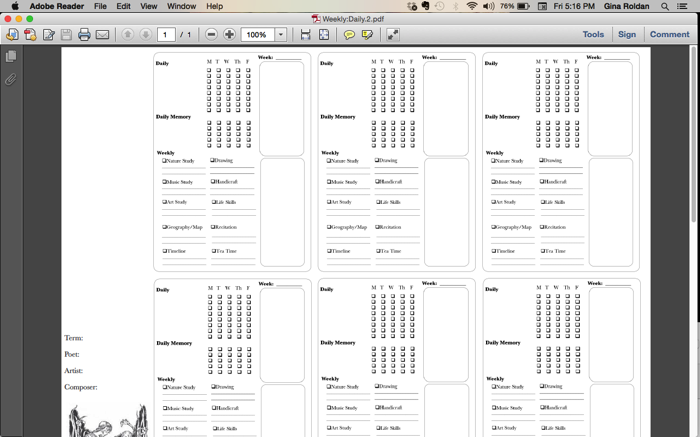Image resolution: width=700 pixels, height=437 pixels.
Task: Click the Evernote elephant menu bar icon
Action: [425, 6]
